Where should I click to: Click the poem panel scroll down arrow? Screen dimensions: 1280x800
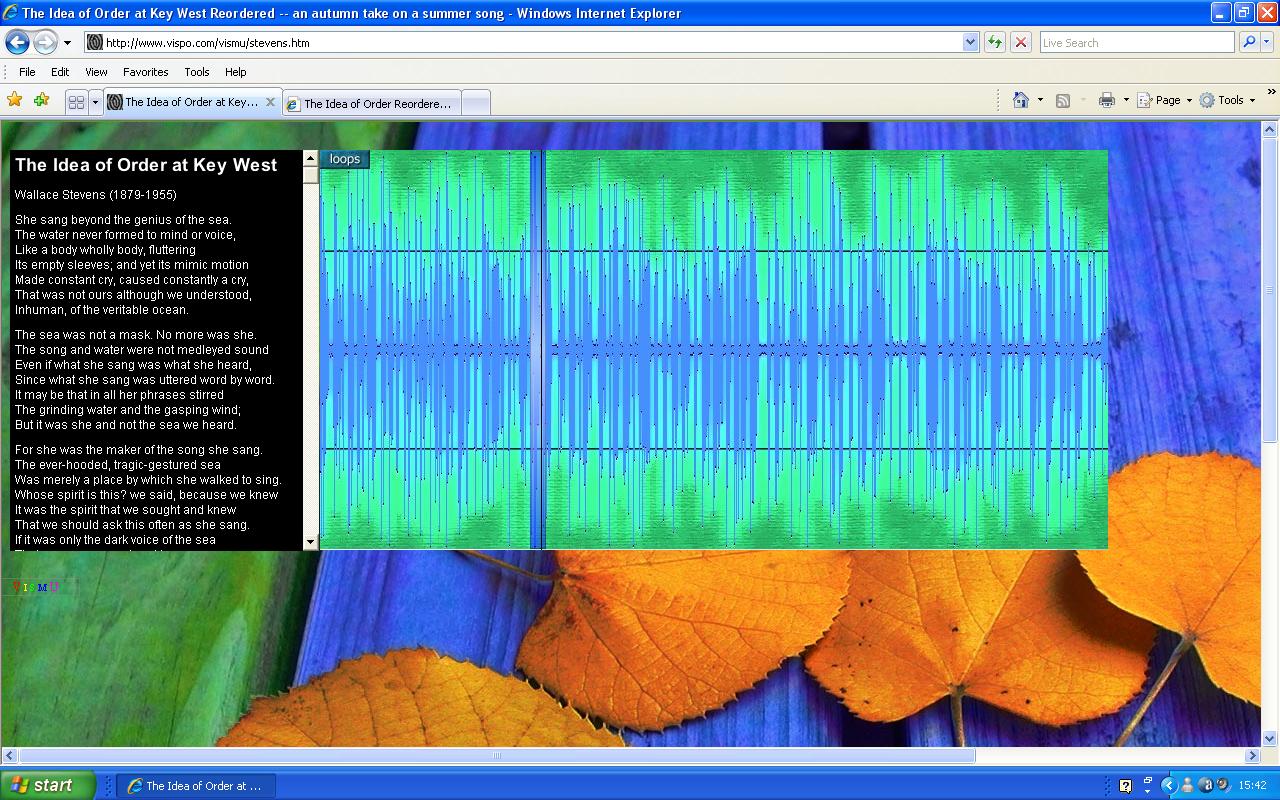[310, 542]
